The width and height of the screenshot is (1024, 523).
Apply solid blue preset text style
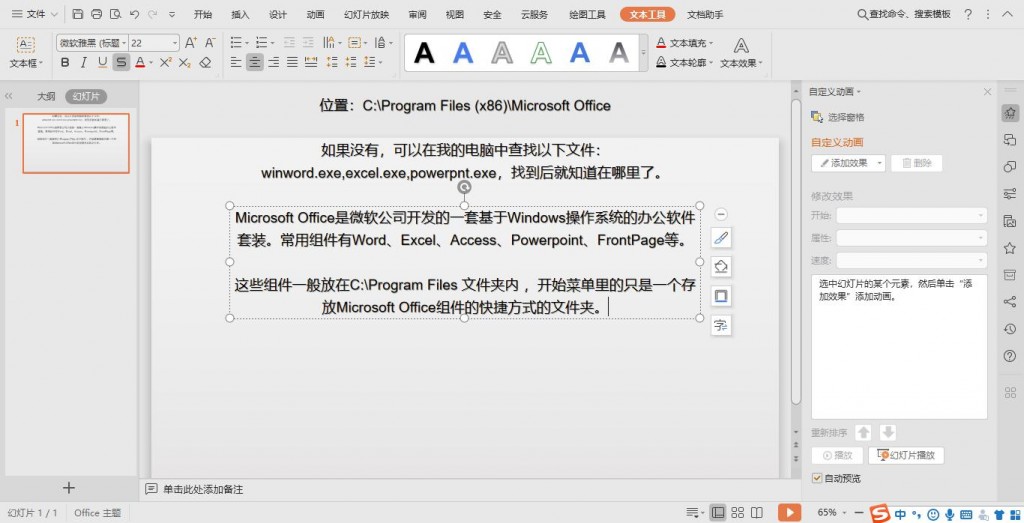coord(463,52)
